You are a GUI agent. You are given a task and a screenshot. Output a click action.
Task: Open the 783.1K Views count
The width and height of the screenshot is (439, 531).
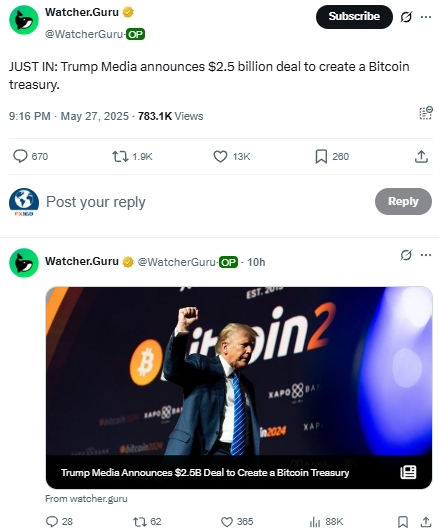click(170, 116)
